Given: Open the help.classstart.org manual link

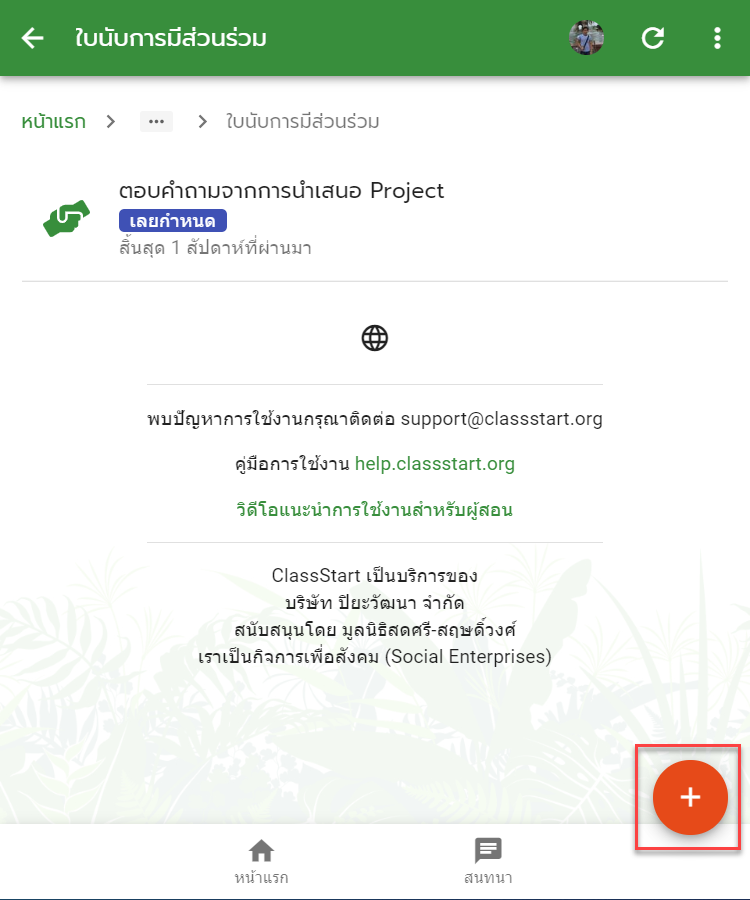Looking at the screenshot, I should [x=434, y=464].
